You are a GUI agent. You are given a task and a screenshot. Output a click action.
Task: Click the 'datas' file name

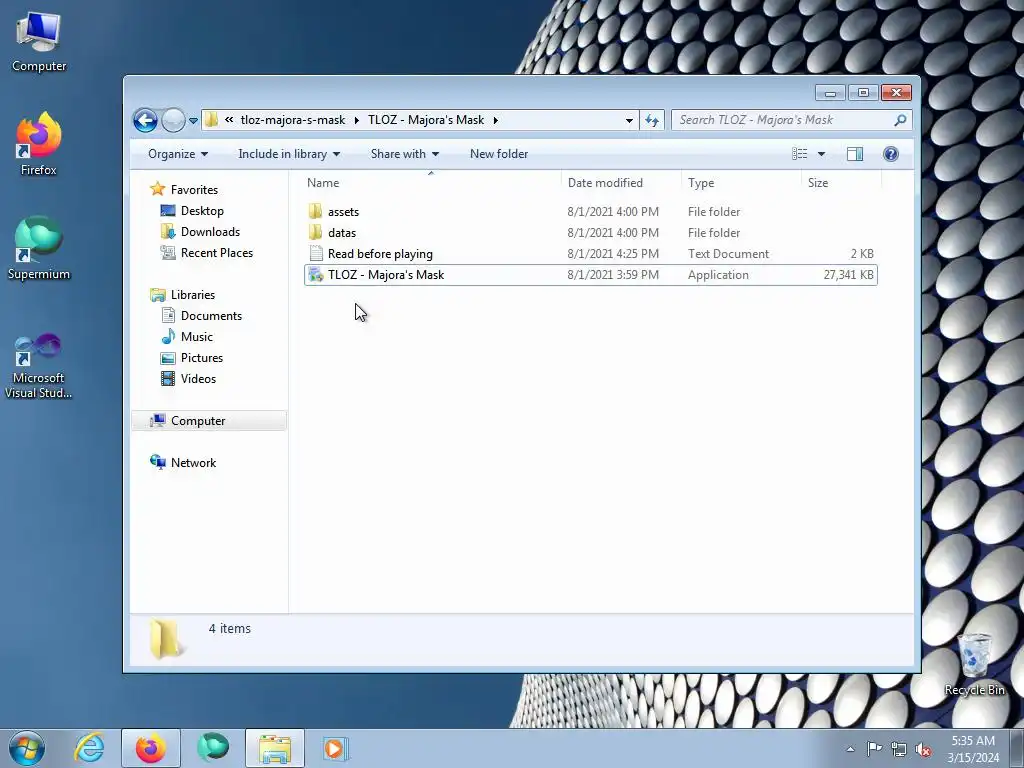[x=342, y=232]
